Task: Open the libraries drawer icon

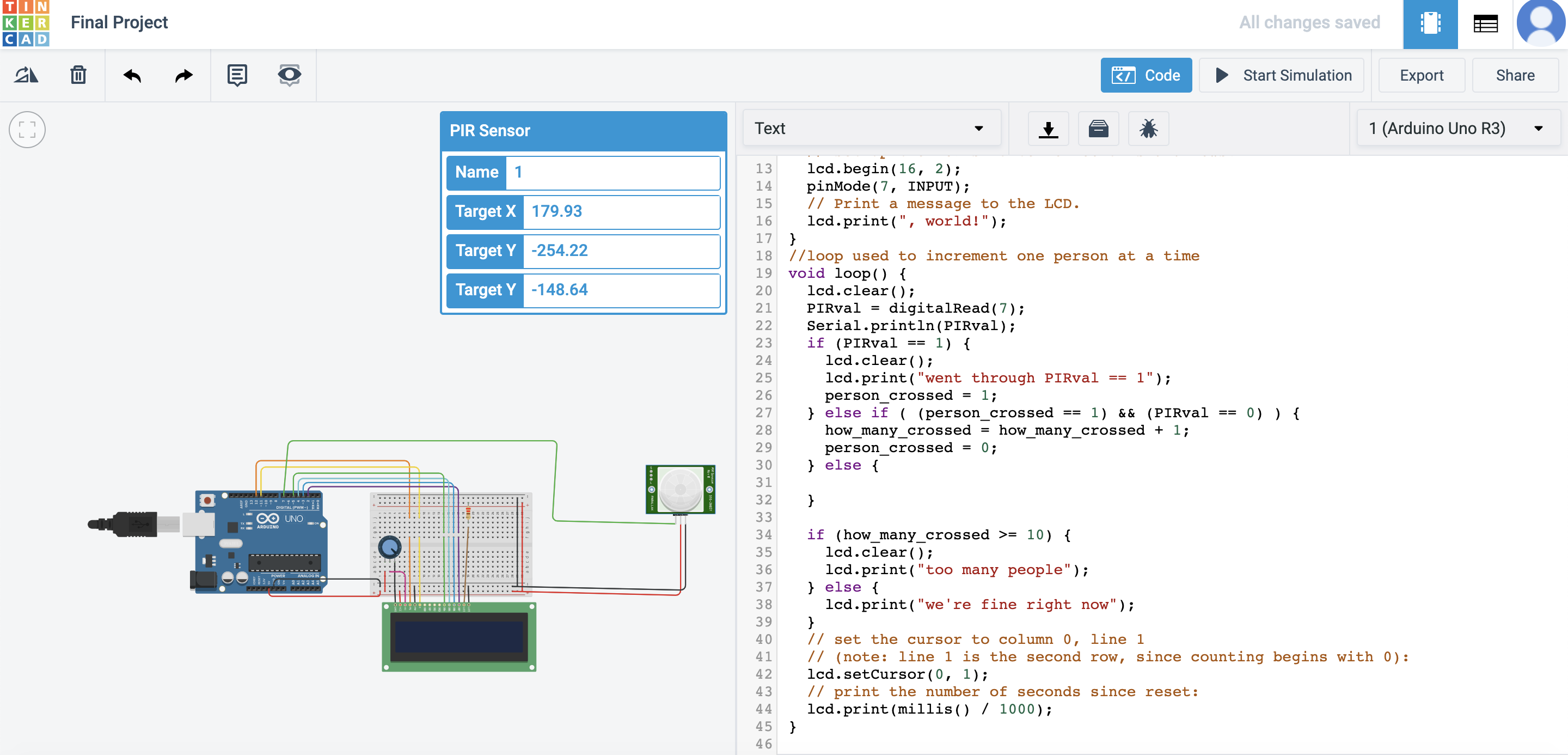Action: (1098, 129)
